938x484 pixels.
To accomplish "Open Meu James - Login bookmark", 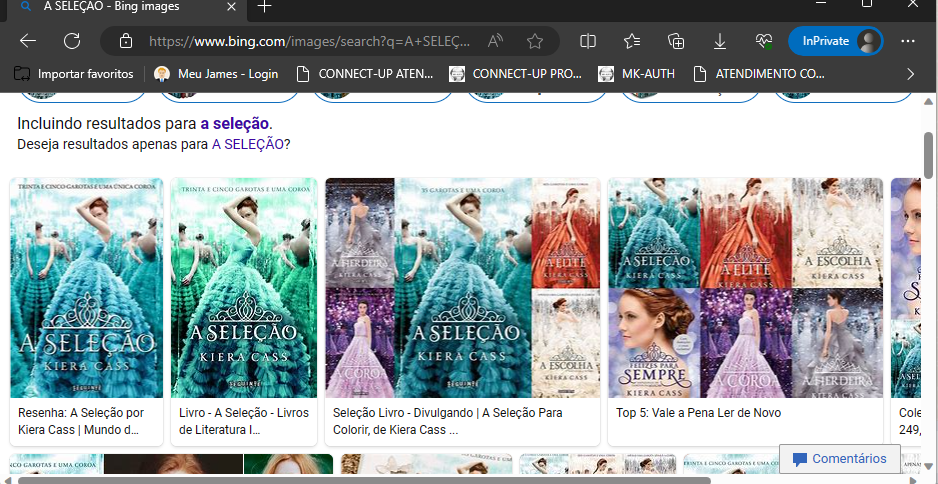I will point(216,74).
